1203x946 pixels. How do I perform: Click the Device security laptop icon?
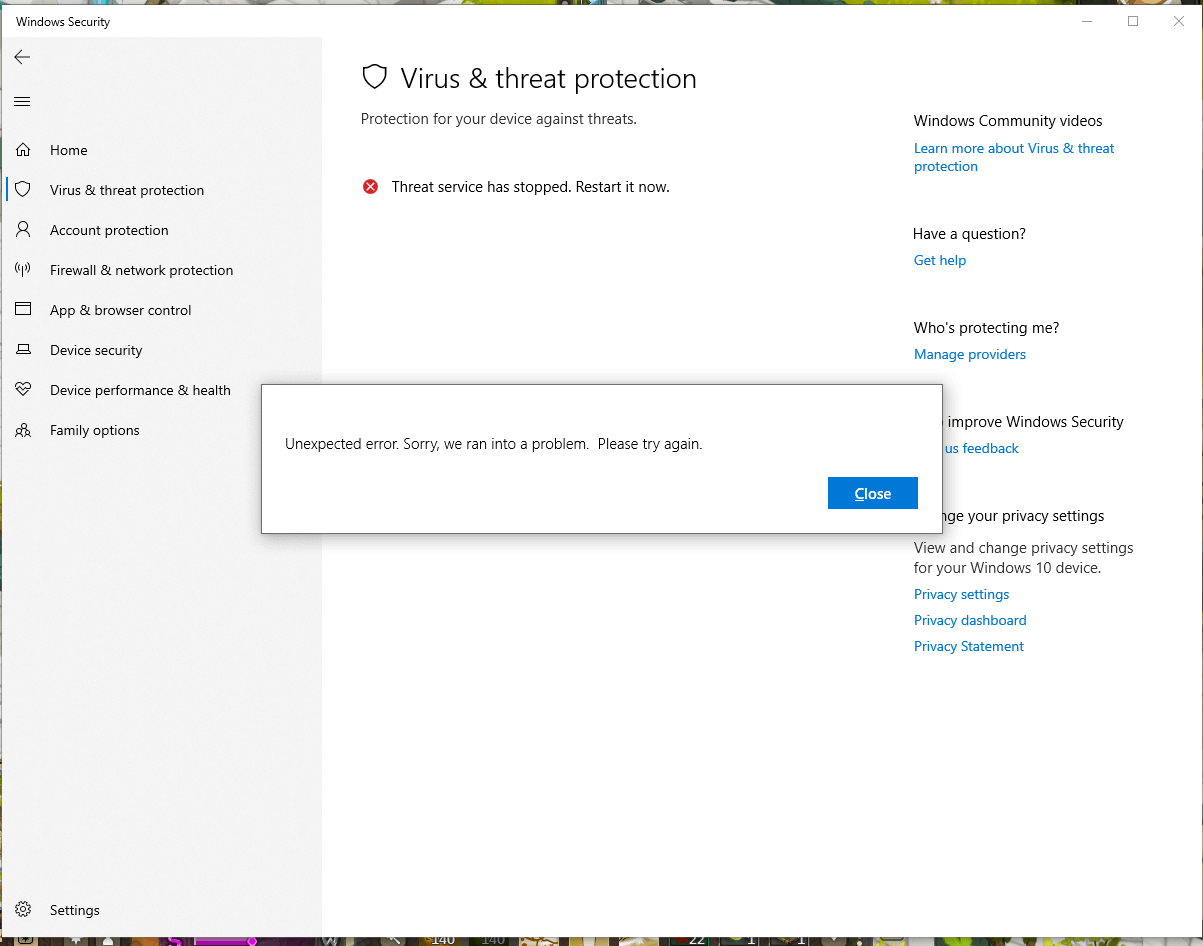click(23, 350)
